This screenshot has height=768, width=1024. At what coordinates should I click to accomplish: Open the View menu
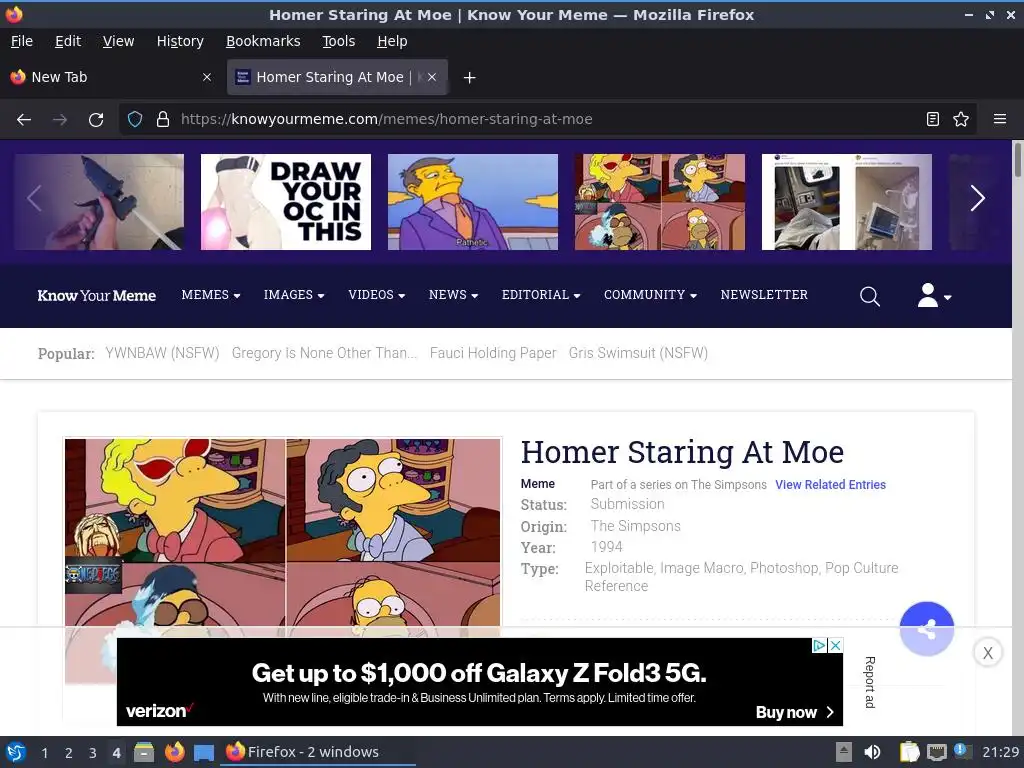(118, 41)
